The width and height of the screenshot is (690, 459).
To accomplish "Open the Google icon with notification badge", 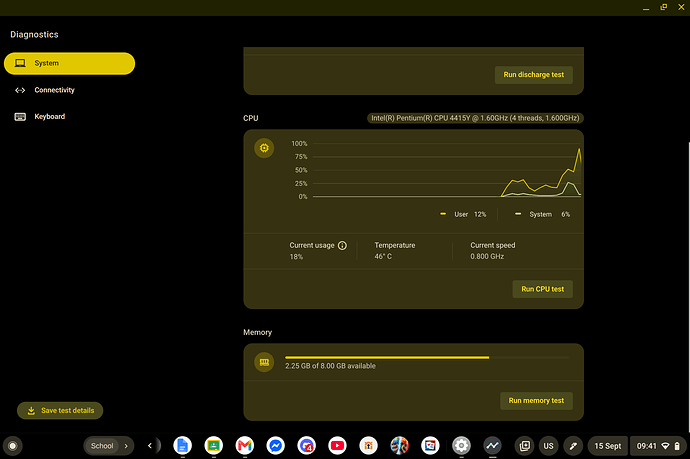I will 306,446.
